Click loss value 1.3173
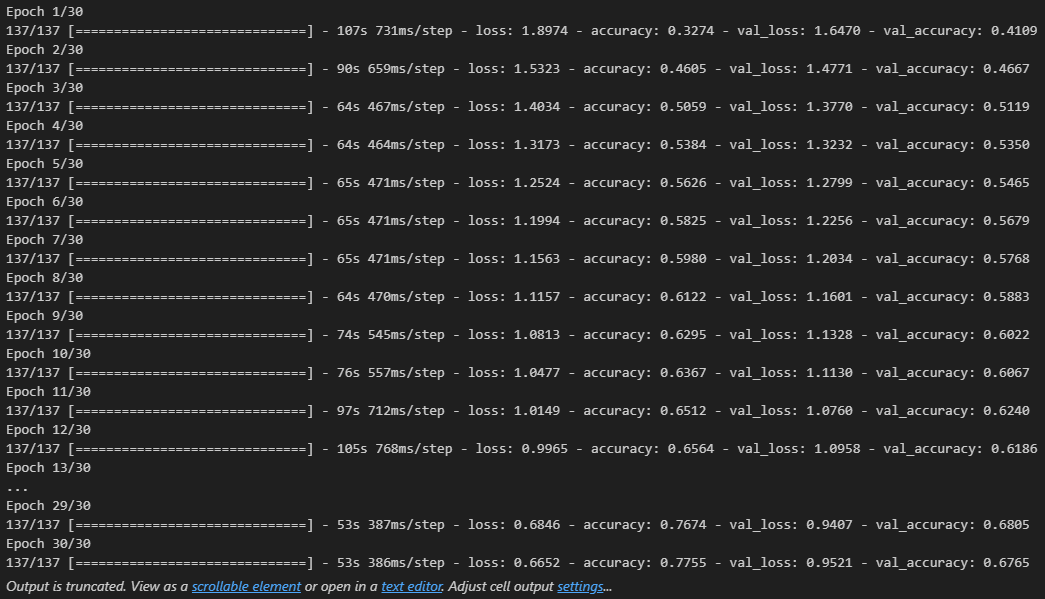1045x599 pixels. (x=536, y=145)
